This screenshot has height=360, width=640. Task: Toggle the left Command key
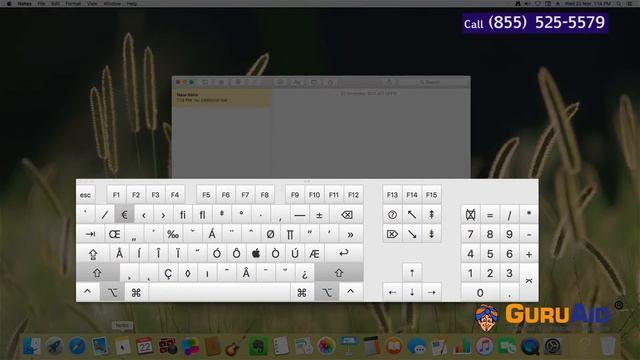pyautogui.click(x=136, y=292)
